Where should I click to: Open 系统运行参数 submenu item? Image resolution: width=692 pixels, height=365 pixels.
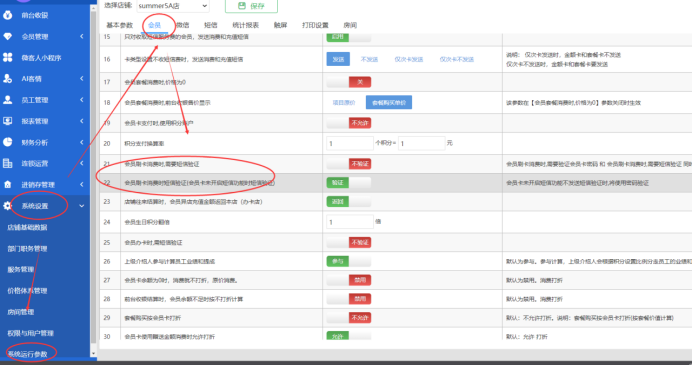tap(27, 354)
